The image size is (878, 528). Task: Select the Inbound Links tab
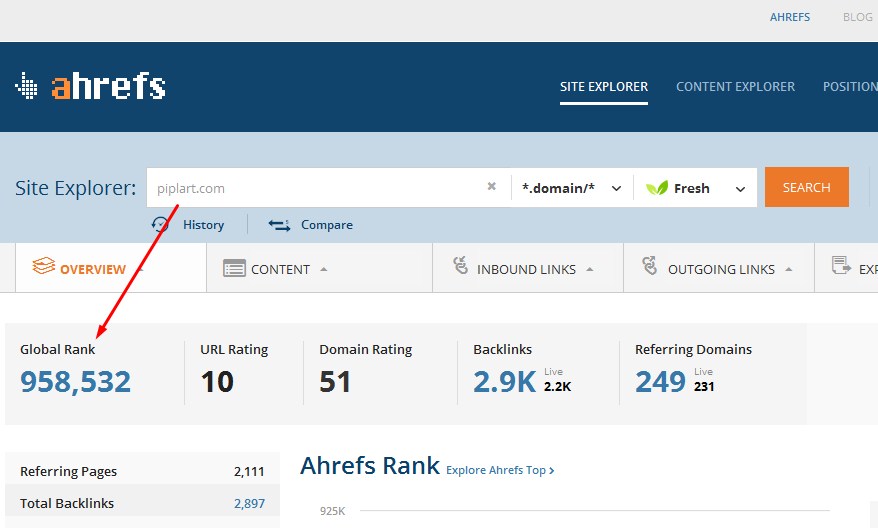tap(527, 268)
